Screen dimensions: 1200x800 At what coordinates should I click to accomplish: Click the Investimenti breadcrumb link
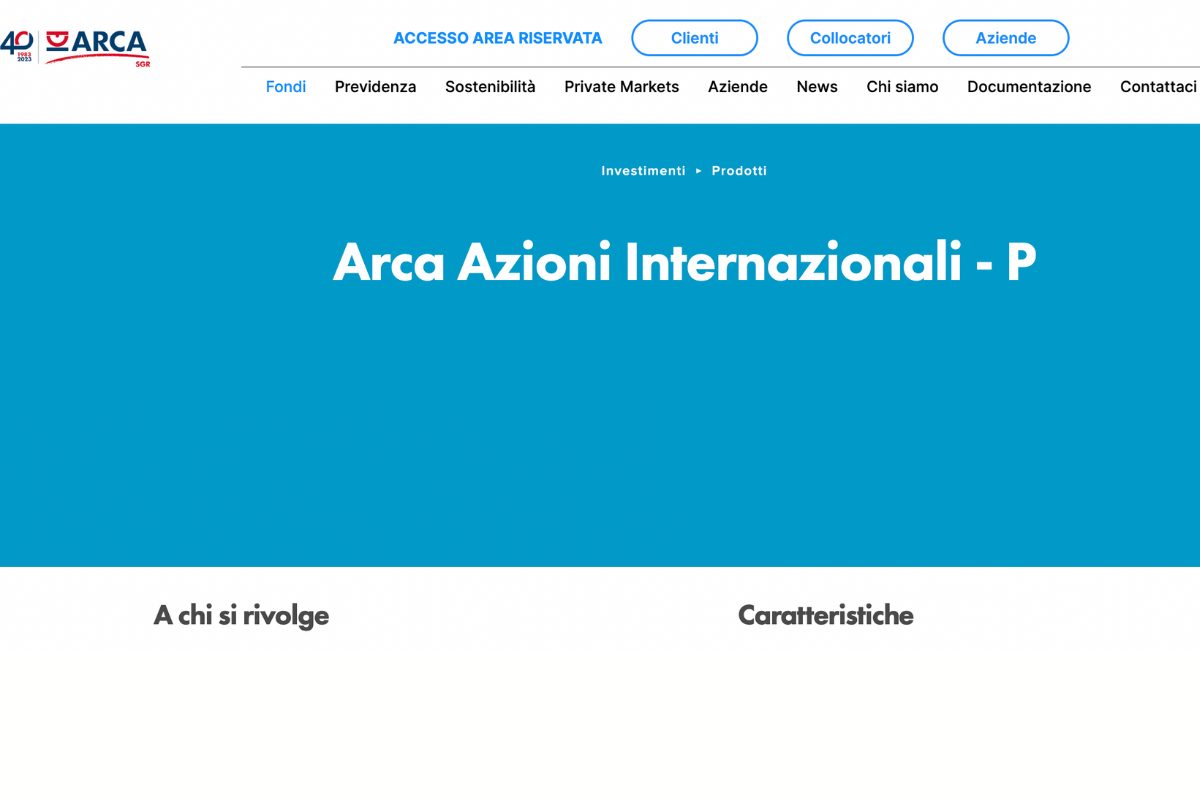pyautogui.click(x=643, y=171)
